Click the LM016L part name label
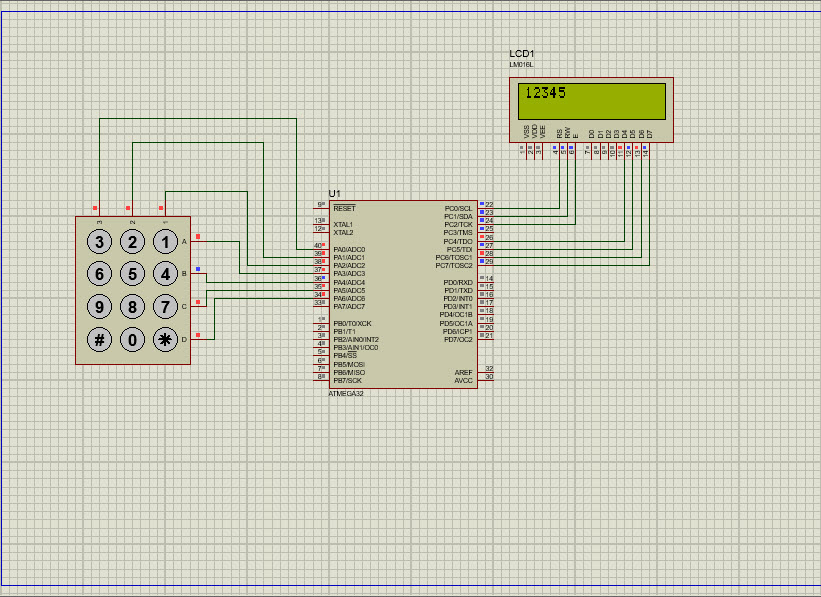Image resolution: width=821 pixels, height=597 pixels. (x=521, y=65)
